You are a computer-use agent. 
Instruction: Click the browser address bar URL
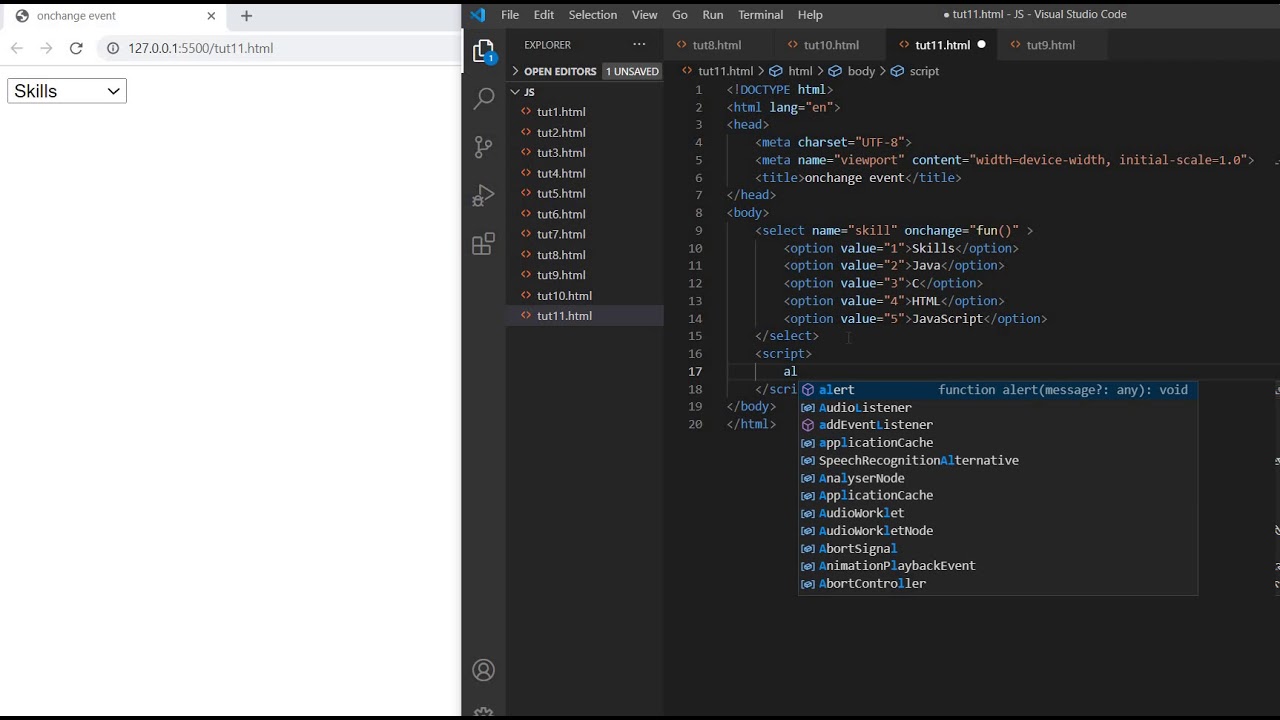click(200, 48)
